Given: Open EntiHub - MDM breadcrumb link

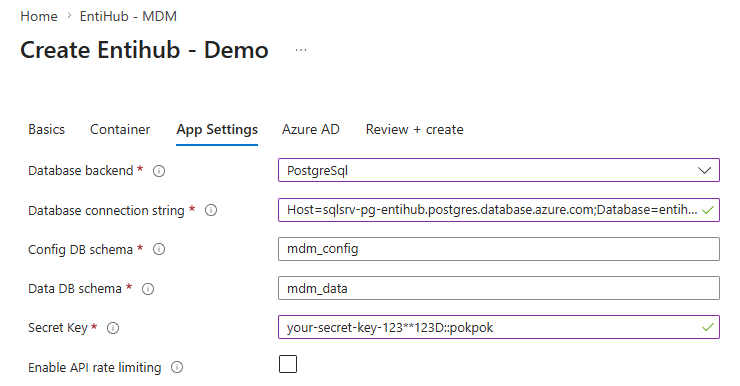Looking at the screenshot, I should coord(128,17).
